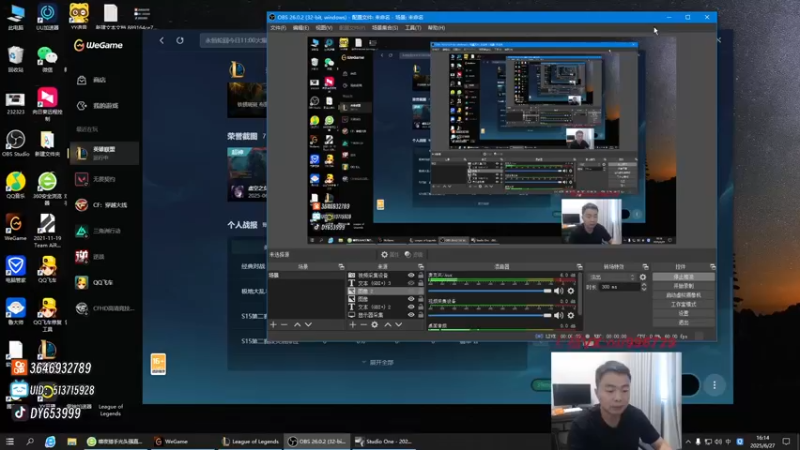Pop out the Controls dock panel
800x450 pixels.
pyautogui.click(x=713, y=266)
